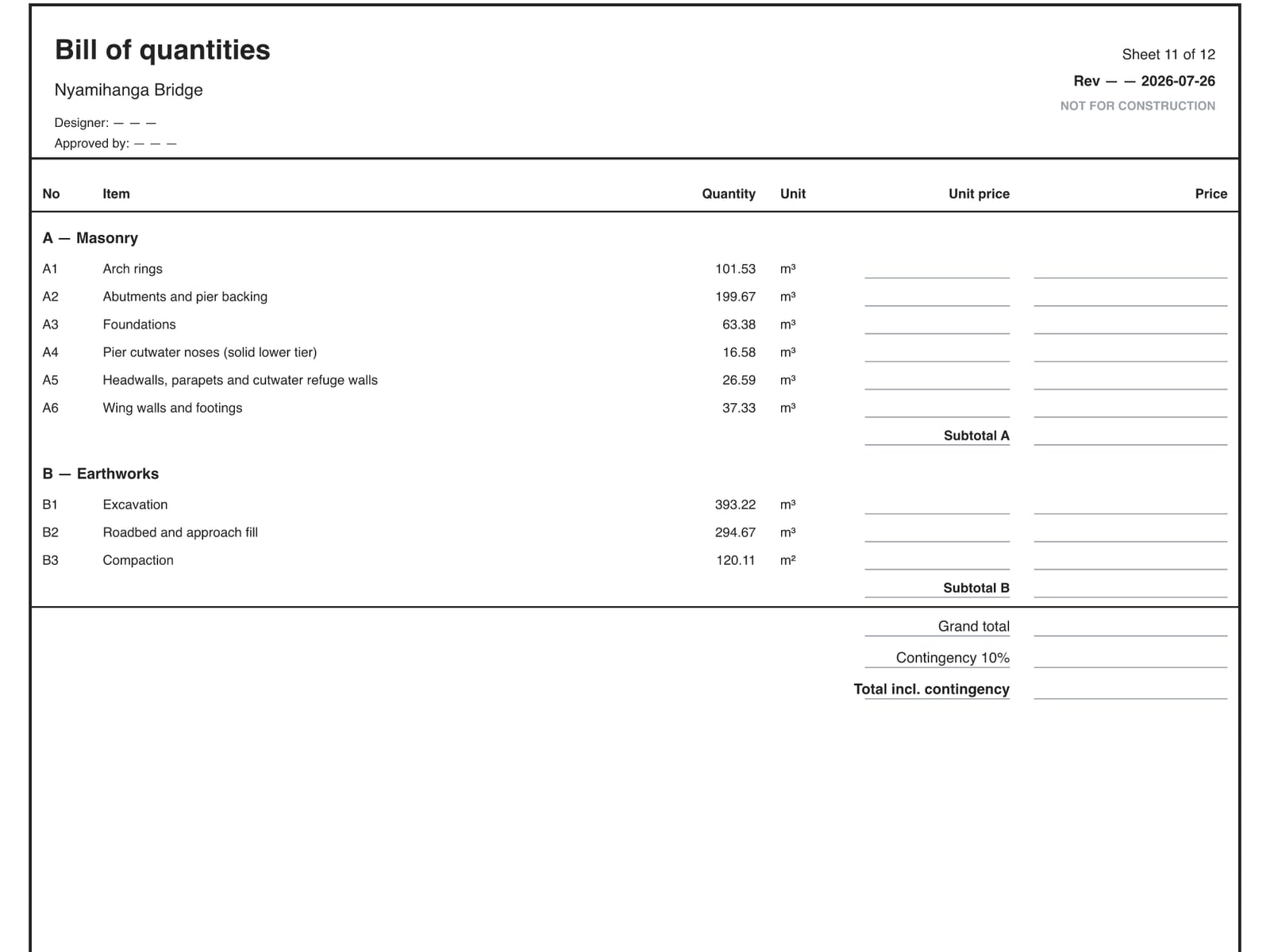Click the quantity '63.38'

coord(739,324)
